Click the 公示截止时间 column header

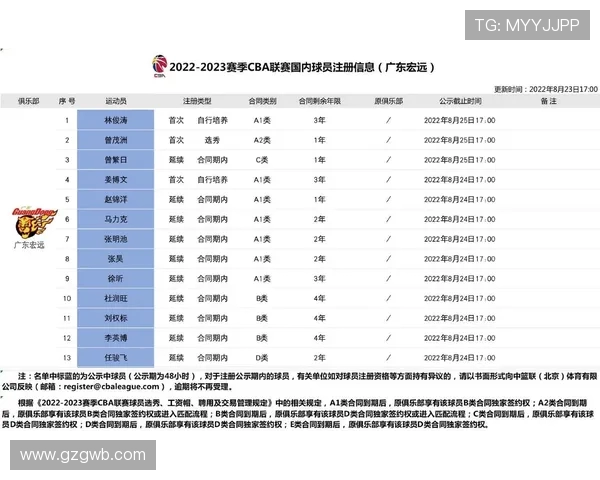click(460, 101)
